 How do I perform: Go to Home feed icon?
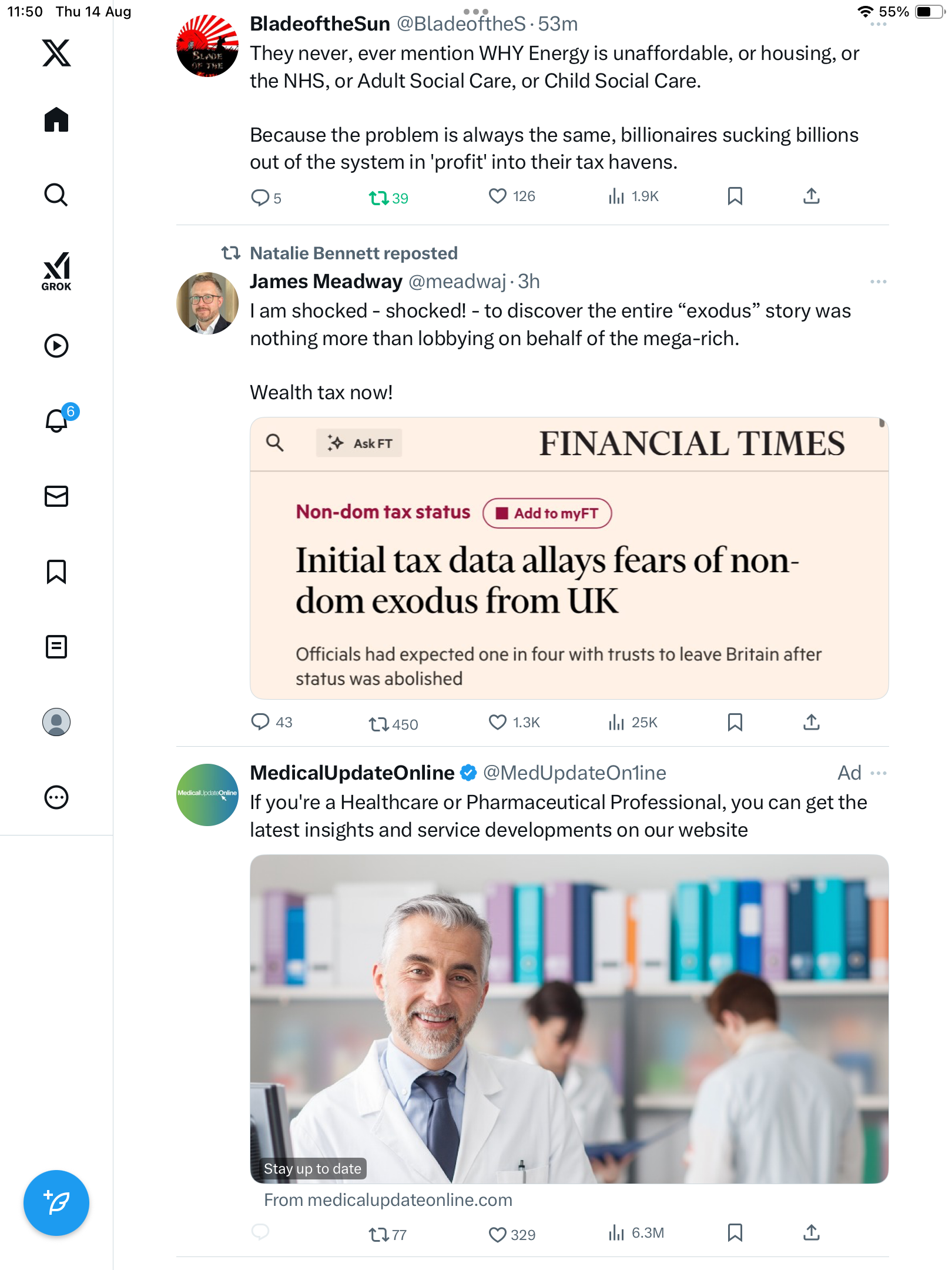click(x=56, y=120)
